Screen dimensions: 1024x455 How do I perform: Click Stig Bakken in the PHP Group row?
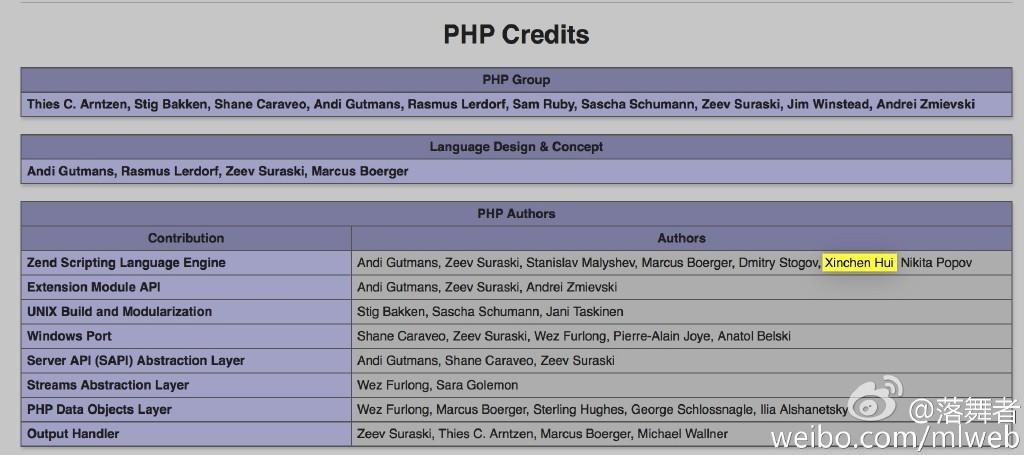coord(170,104)
